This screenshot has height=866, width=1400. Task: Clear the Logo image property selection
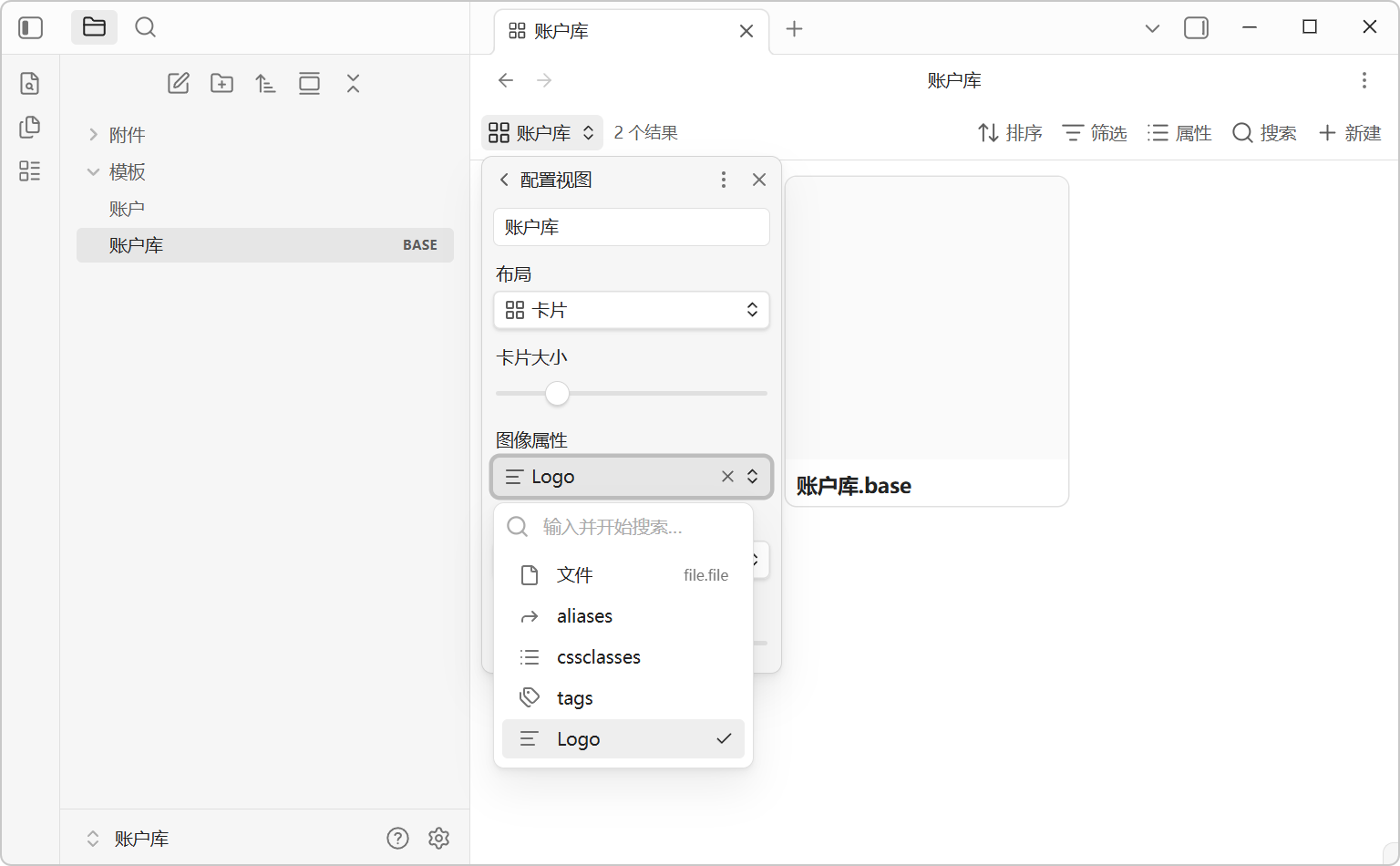(x=727, y=477)
